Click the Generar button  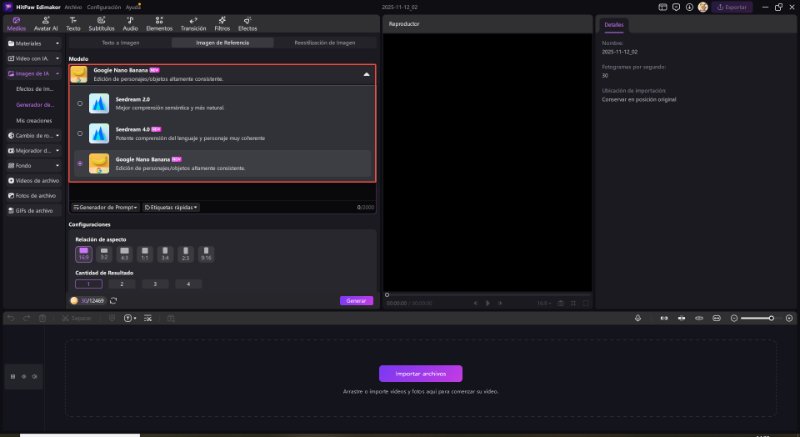click(x=356, y=300)
